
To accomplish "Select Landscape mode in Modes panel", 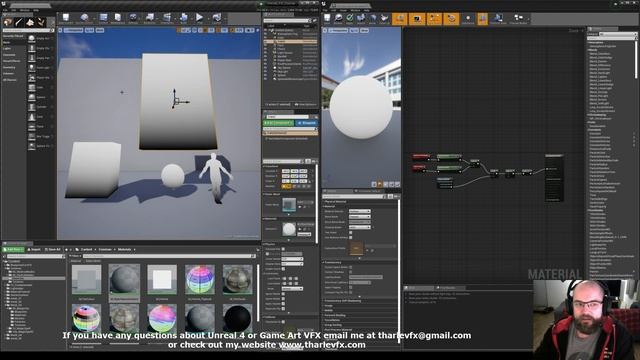I will point(30,22).
